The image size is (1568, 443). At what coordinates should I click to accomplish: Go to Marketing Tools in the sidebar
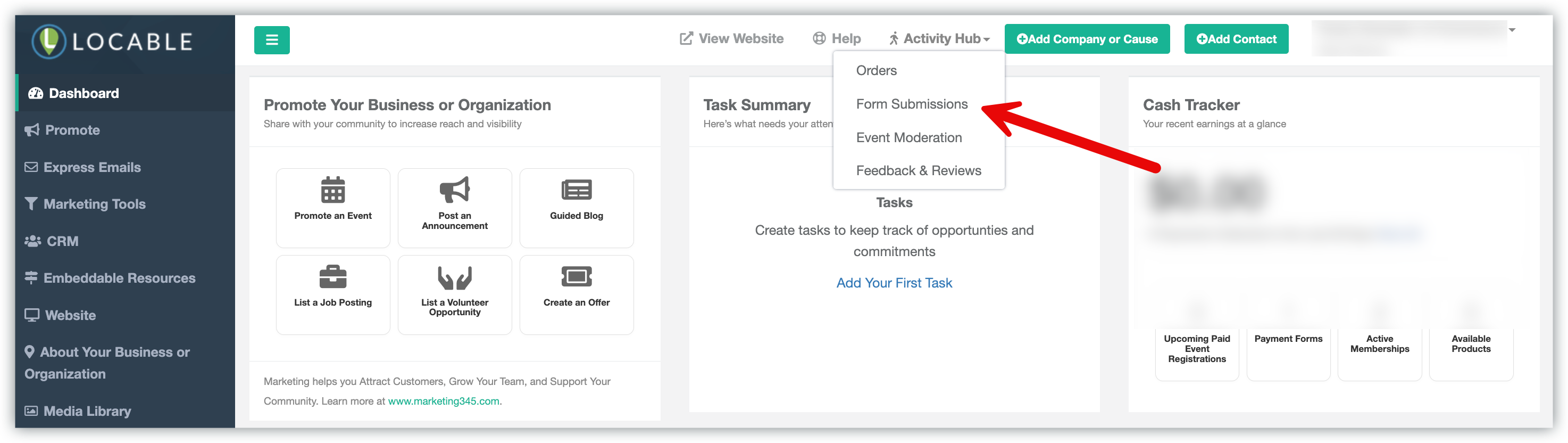tap(94, 204)
